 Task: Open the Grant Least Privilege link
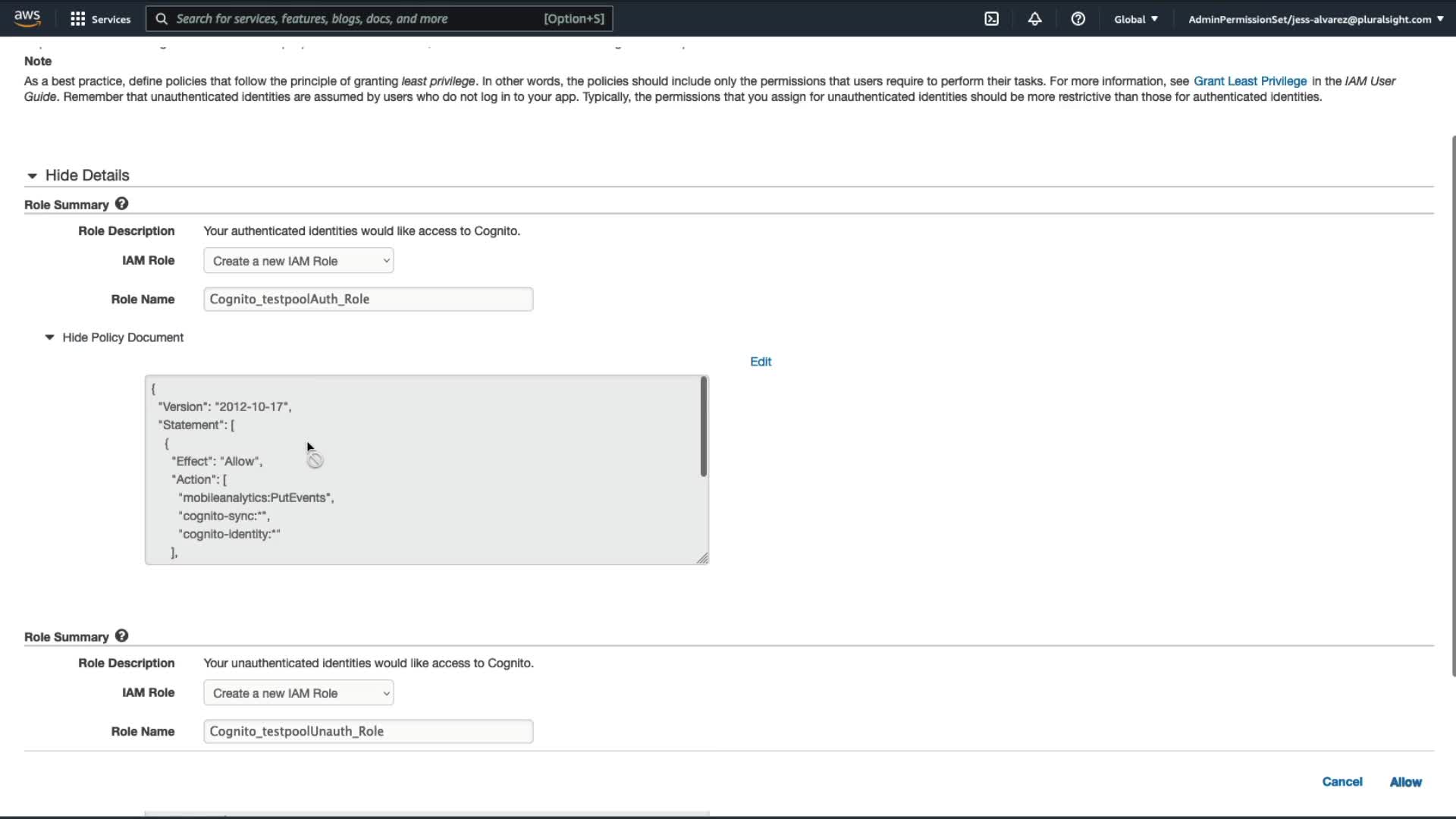(x=1250, y=81)
